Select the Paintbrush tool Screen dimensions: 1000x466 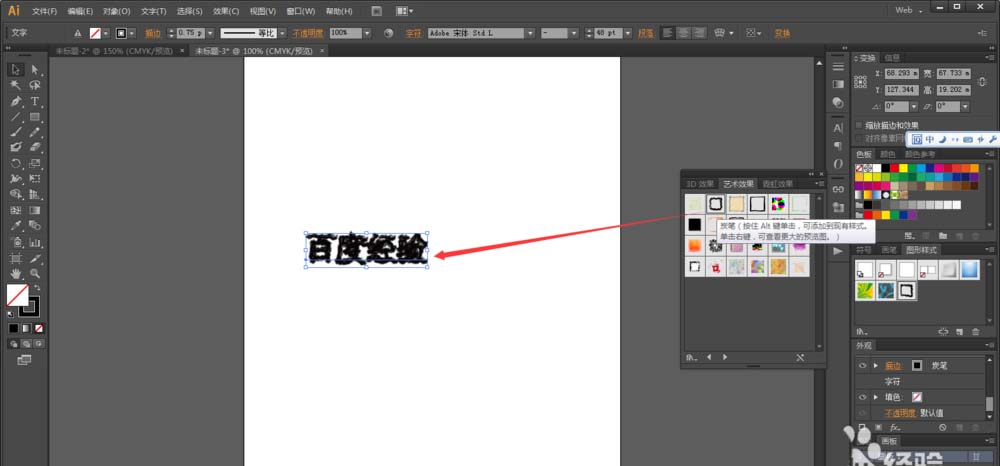17,132
